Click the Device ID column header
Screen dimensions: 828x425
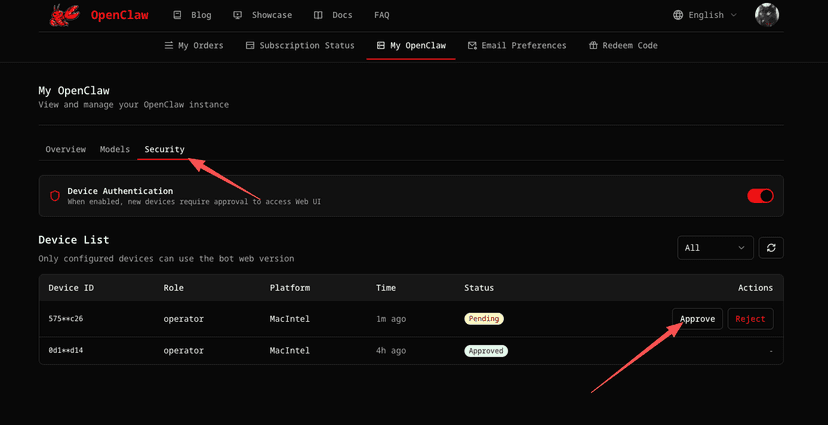pos(71,288)
